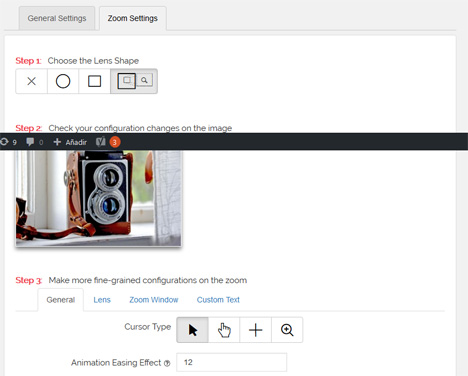Set cursor type to default arrow
This screenshot has width=468, height=376.
(192, 330)
